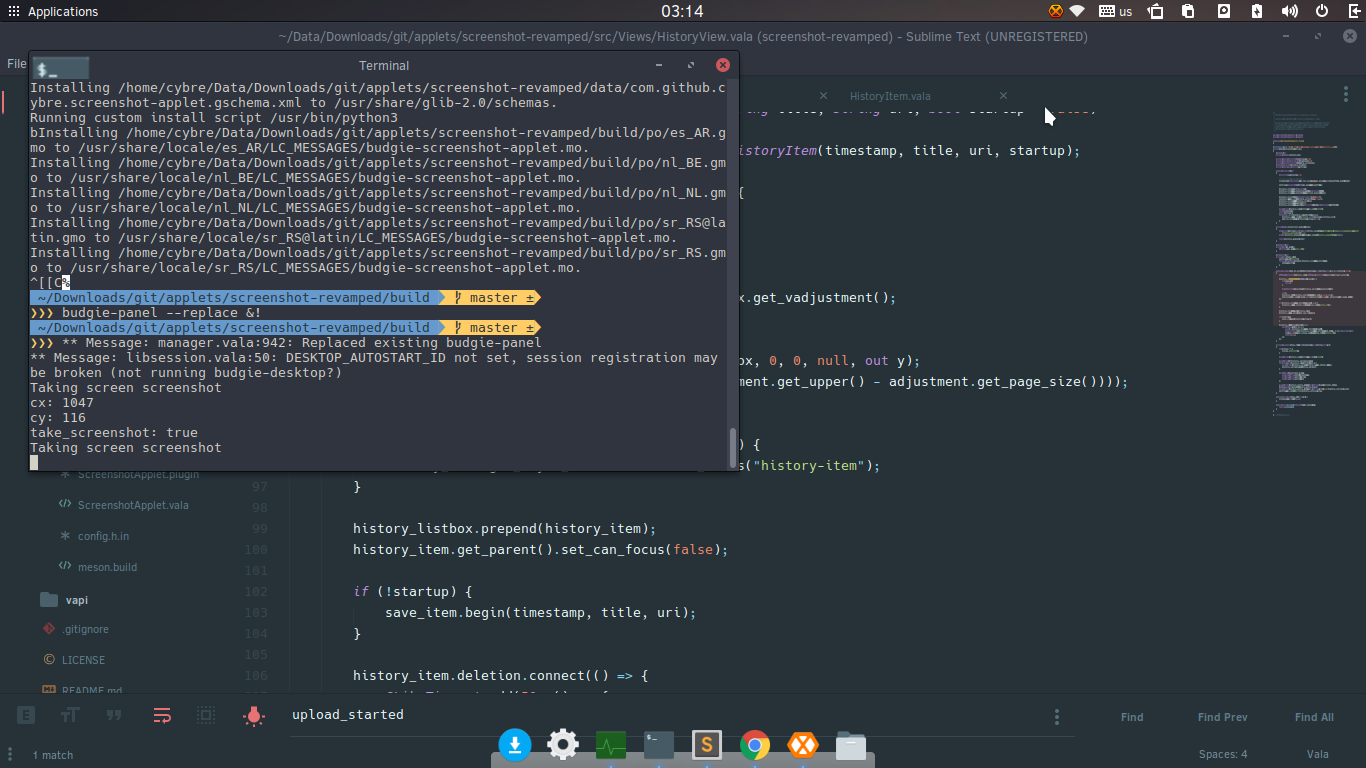Image resolution: width=1366 pixels, height=768 pixels.
Task: Click the clock showing 03:14
Action: tap(682, 12)
